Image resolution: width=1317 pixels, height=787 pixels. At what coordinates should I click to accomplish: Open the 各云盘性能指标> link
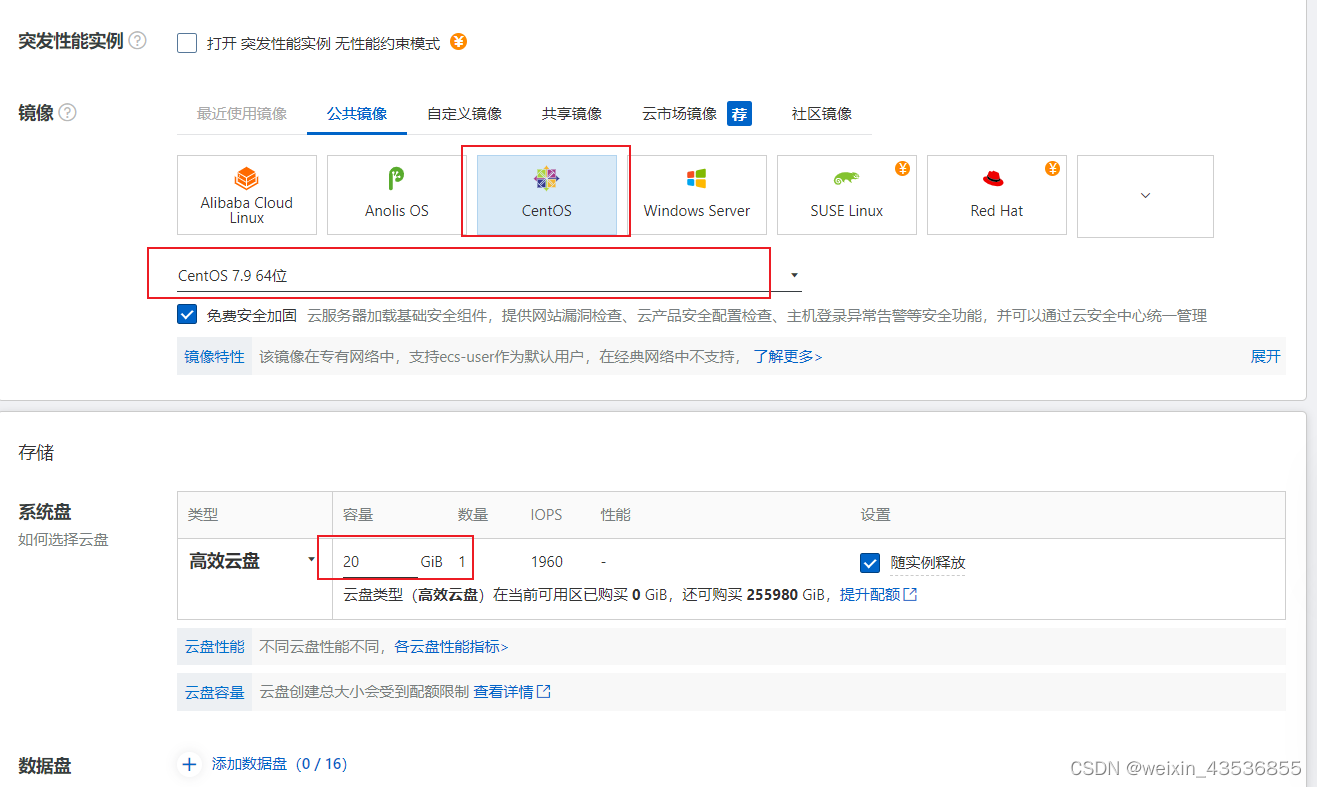coord(451,647)
